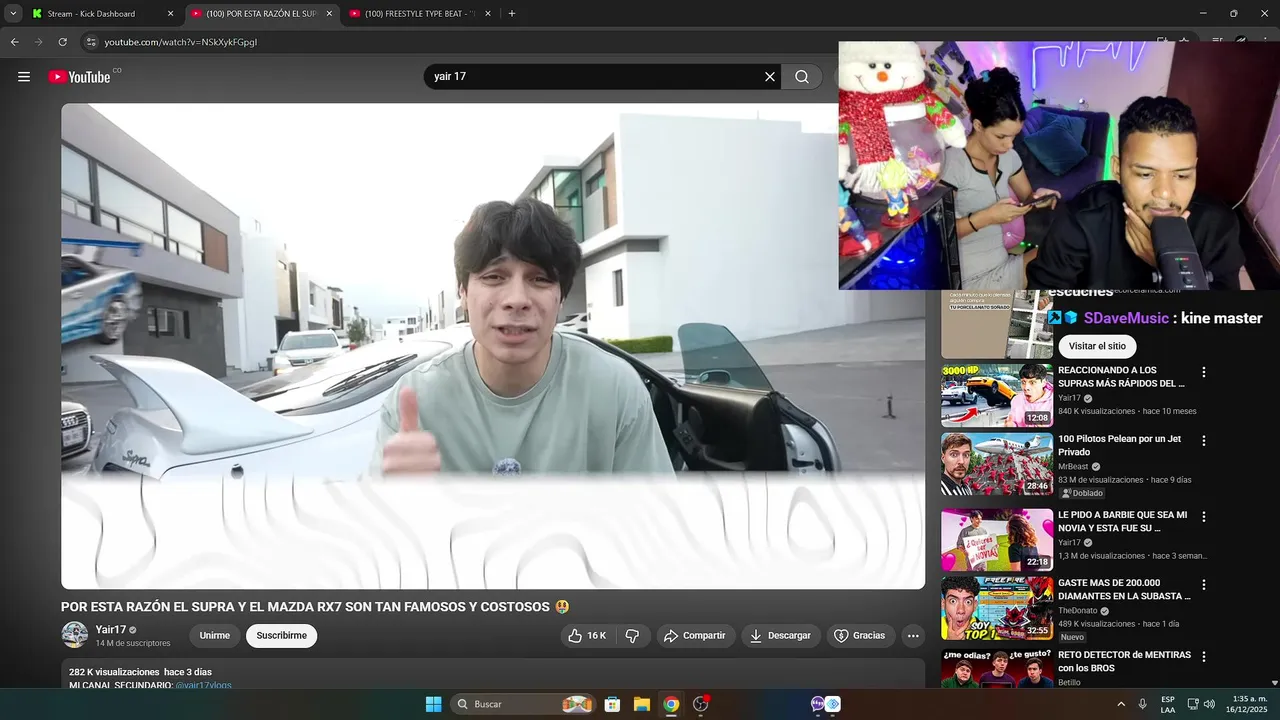
Task: Open thumbnail of the Barbie novia video
Action: pos(997,540)
